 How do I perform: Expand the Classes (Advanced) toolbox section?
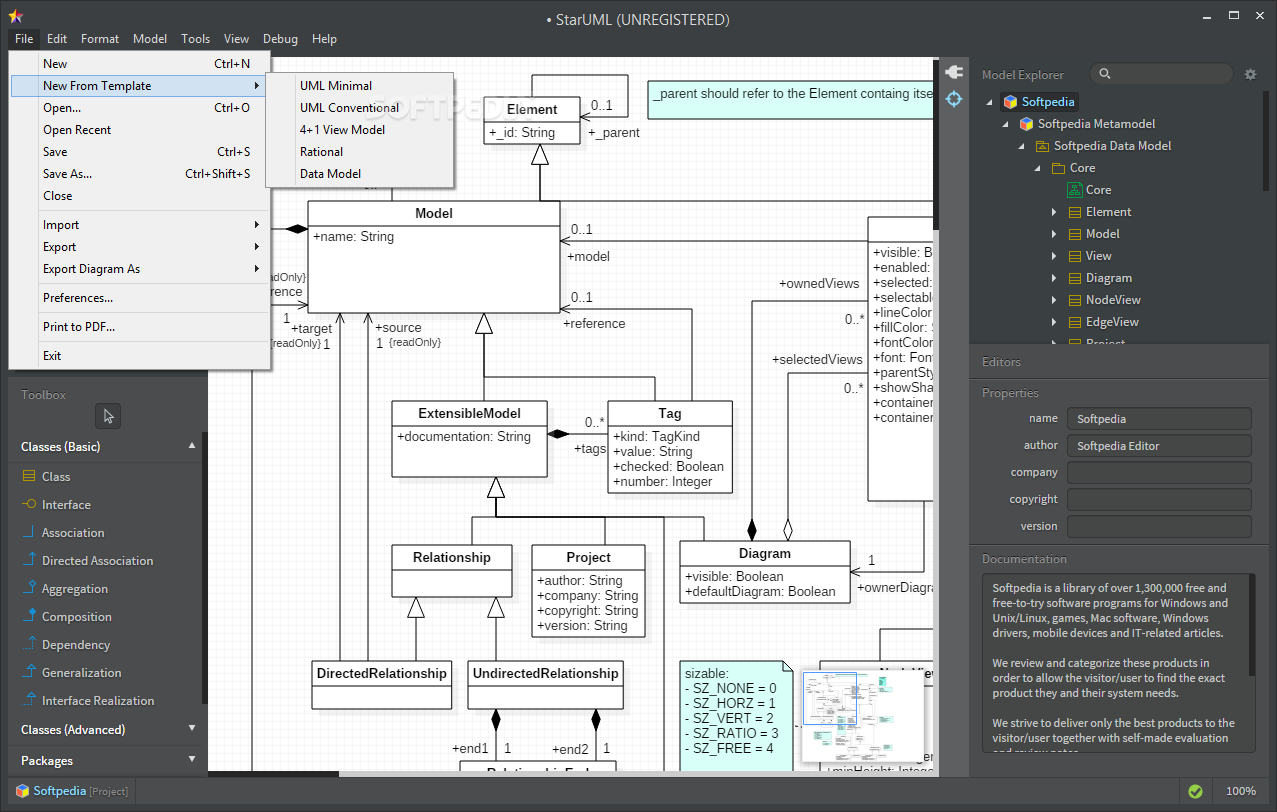pyautogui.click(x=192, y=729)
